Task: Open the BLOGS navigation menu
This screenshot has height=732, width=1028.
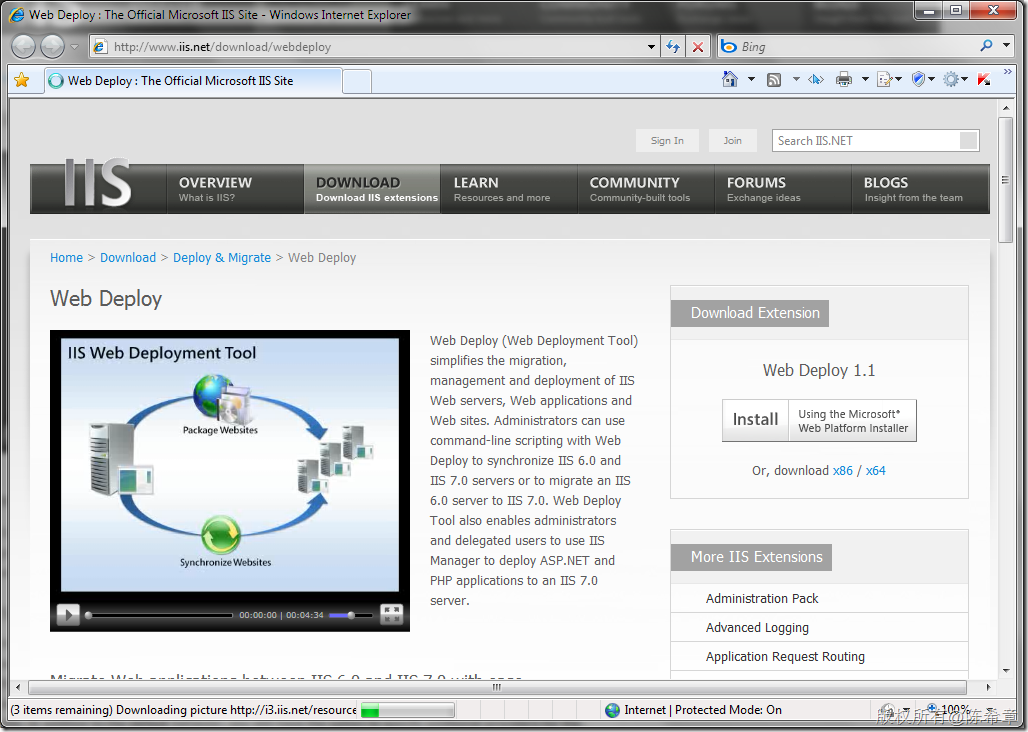Action: click(920, 189)
